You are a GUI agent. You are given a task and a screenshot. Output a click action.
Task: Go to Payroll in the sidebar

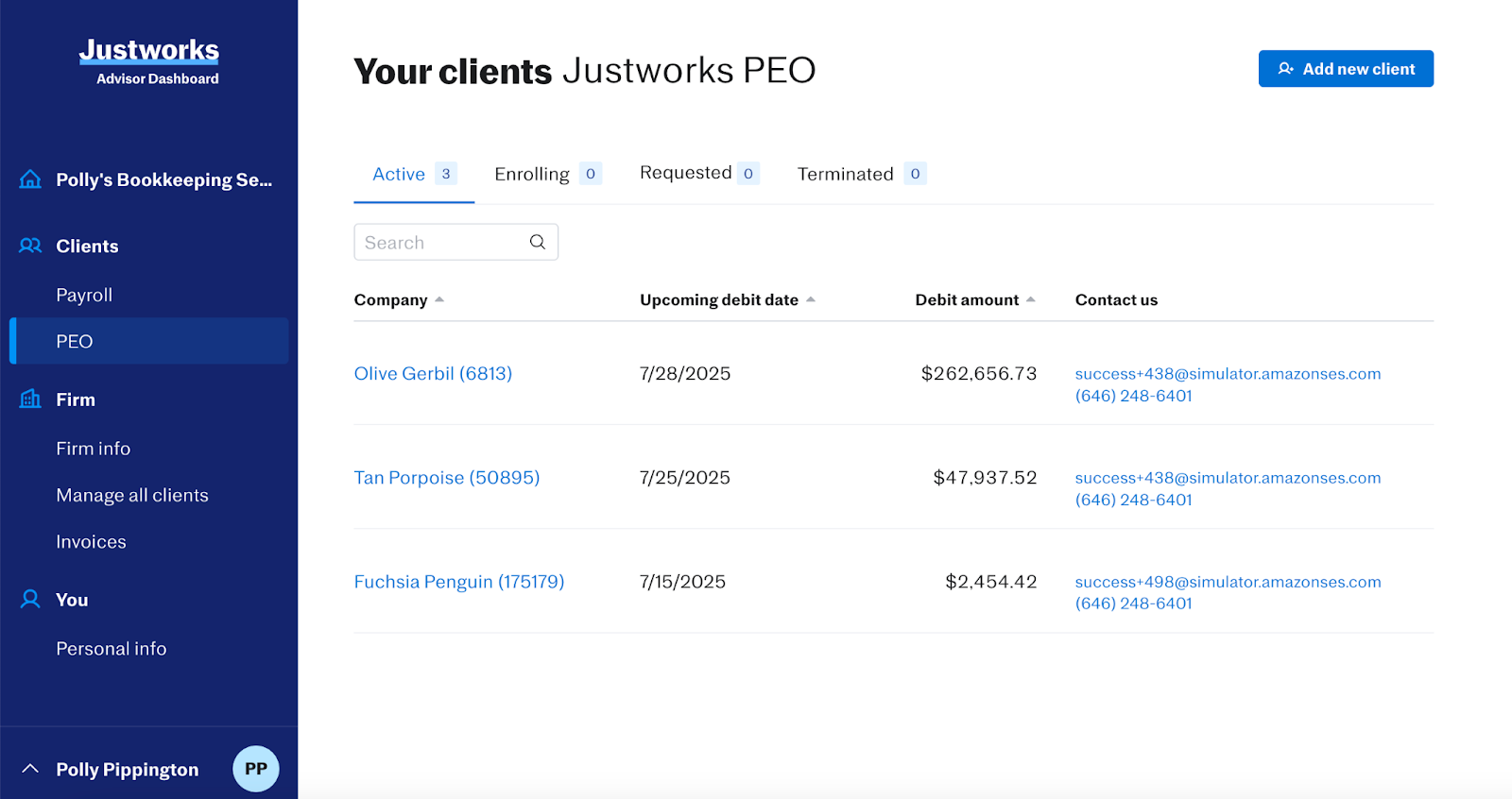pyautogui.click(x=84, y=295)
